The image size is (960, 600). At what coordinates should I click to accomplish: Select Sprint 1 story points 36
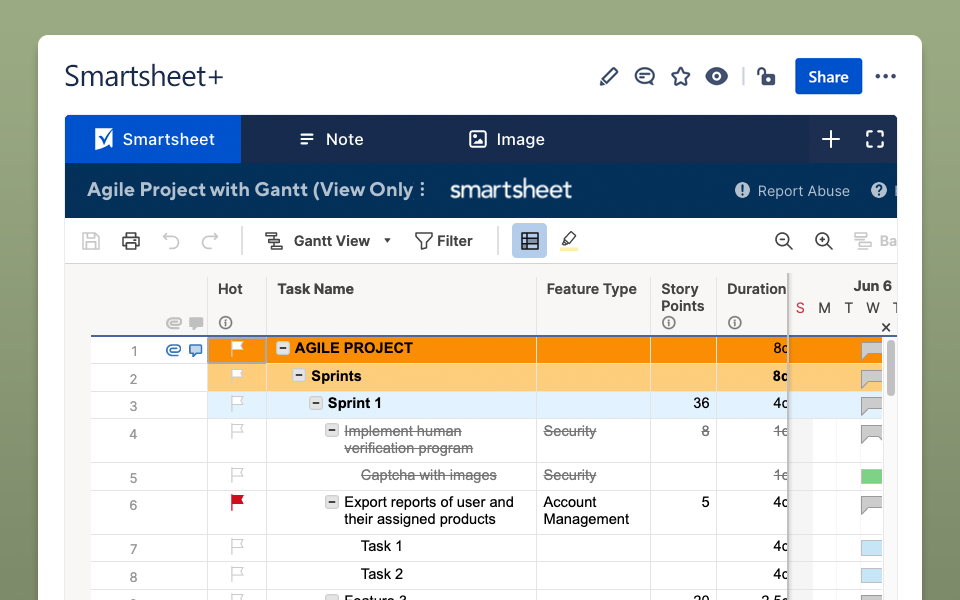tap(683, 405)
